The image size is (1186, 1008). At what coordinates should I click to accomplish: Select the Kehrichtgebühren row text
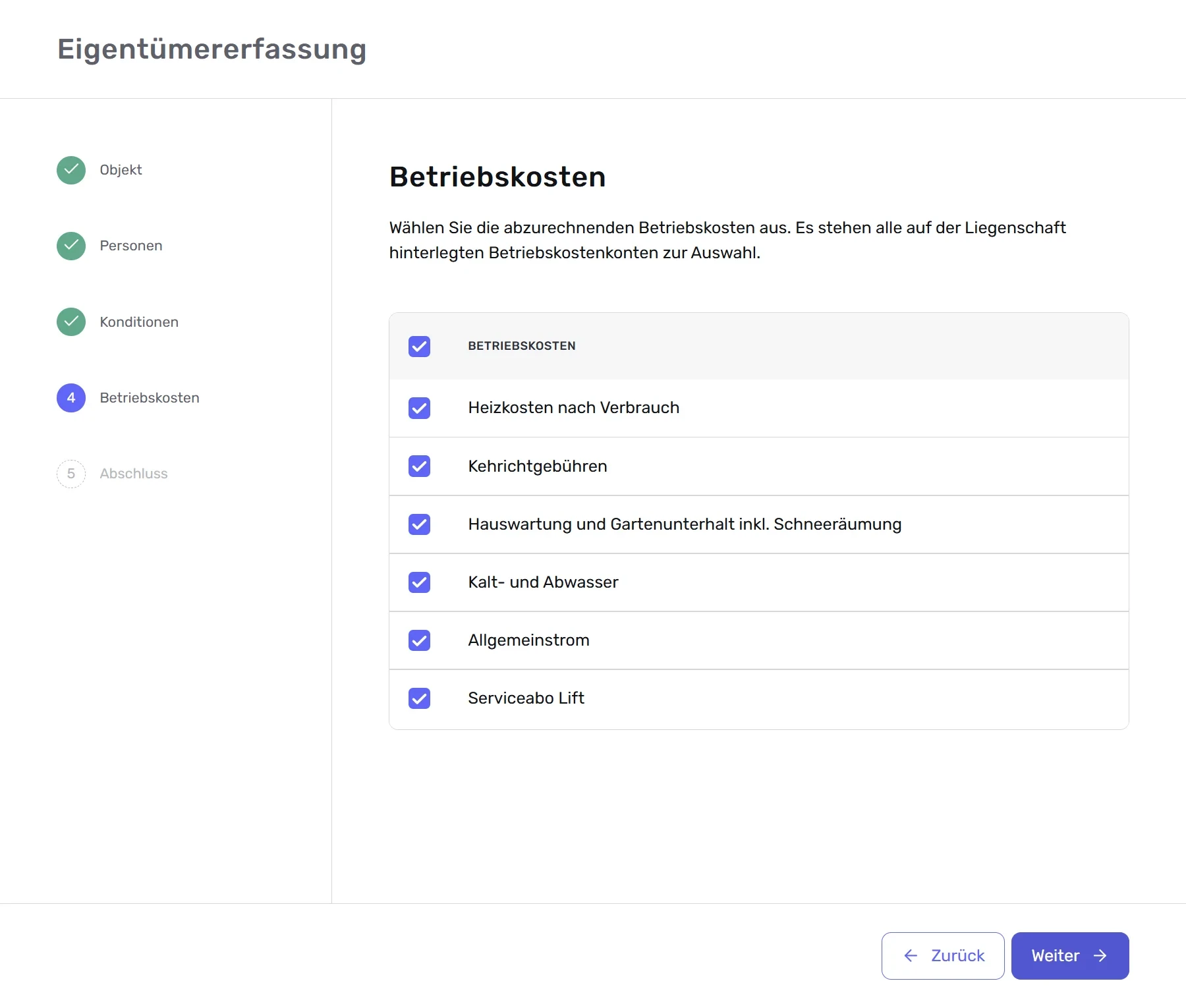pyautogui.click(x=538, y=466)
